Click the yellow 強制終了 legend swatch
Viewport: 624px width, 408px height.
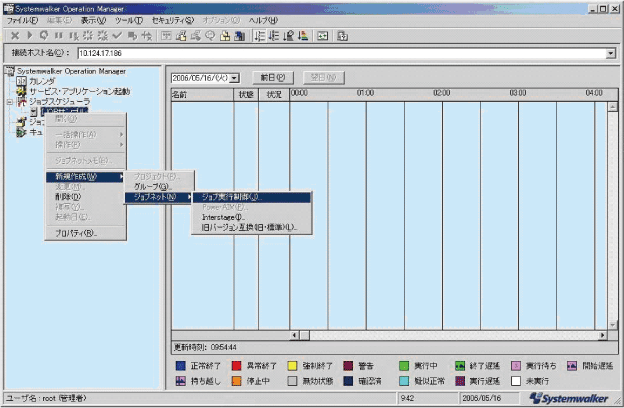292,366
